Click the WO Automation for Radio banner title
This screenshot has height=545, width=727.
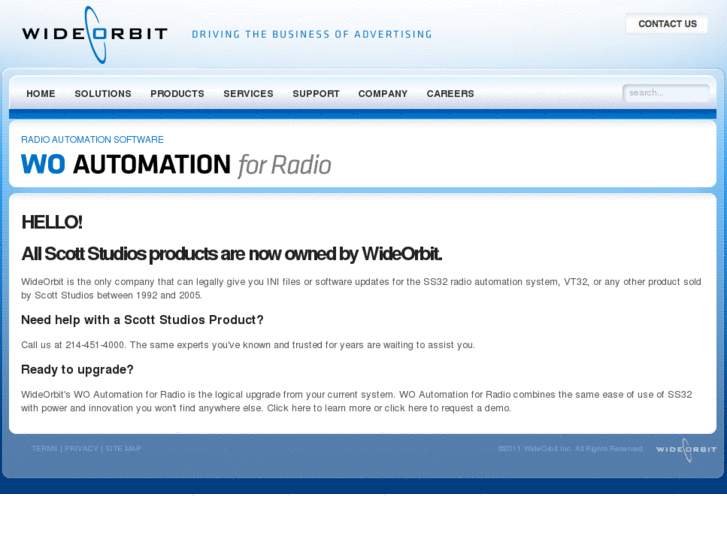tap(176, 165)
